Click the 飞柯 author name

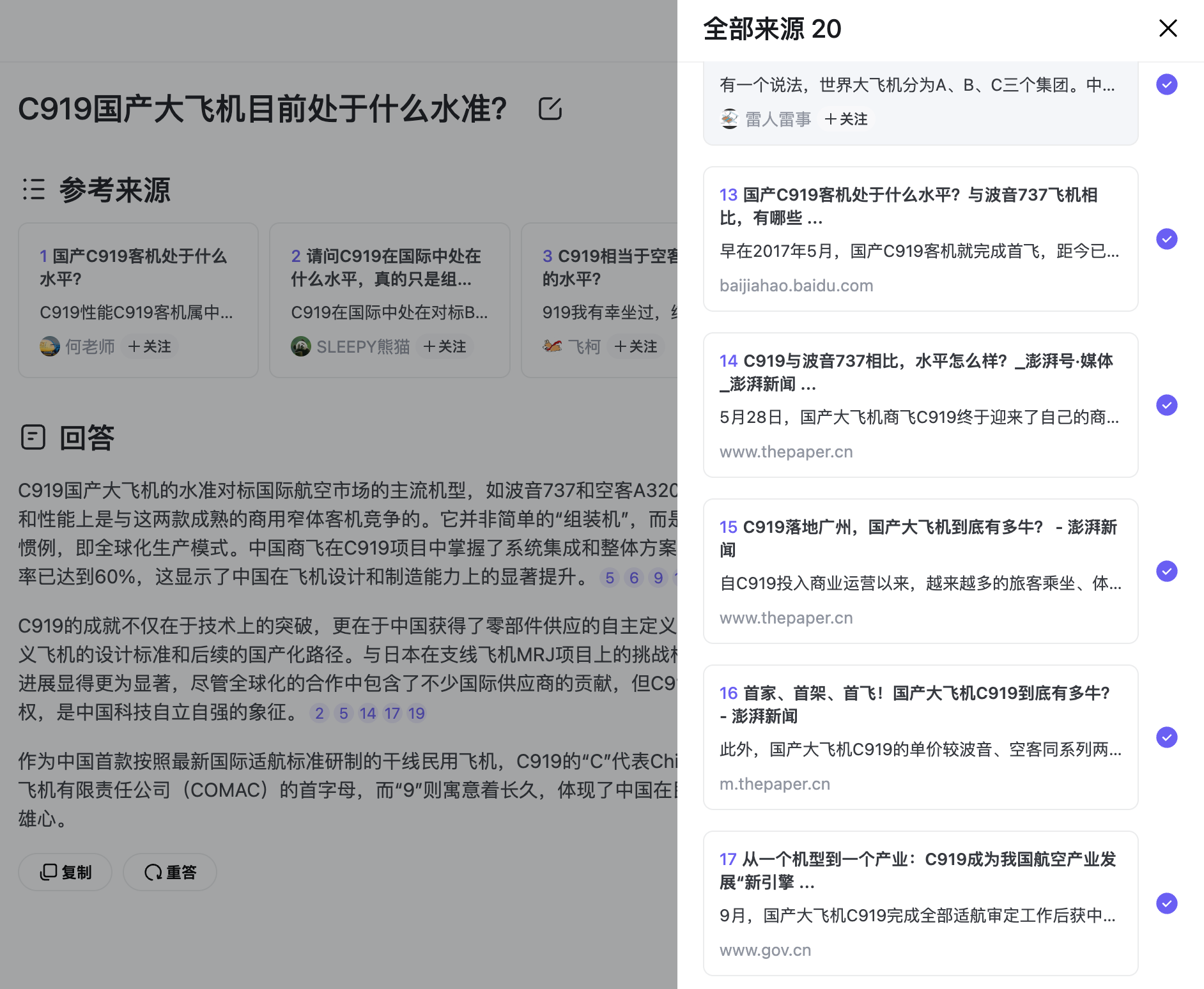click(x=584, y=346)
